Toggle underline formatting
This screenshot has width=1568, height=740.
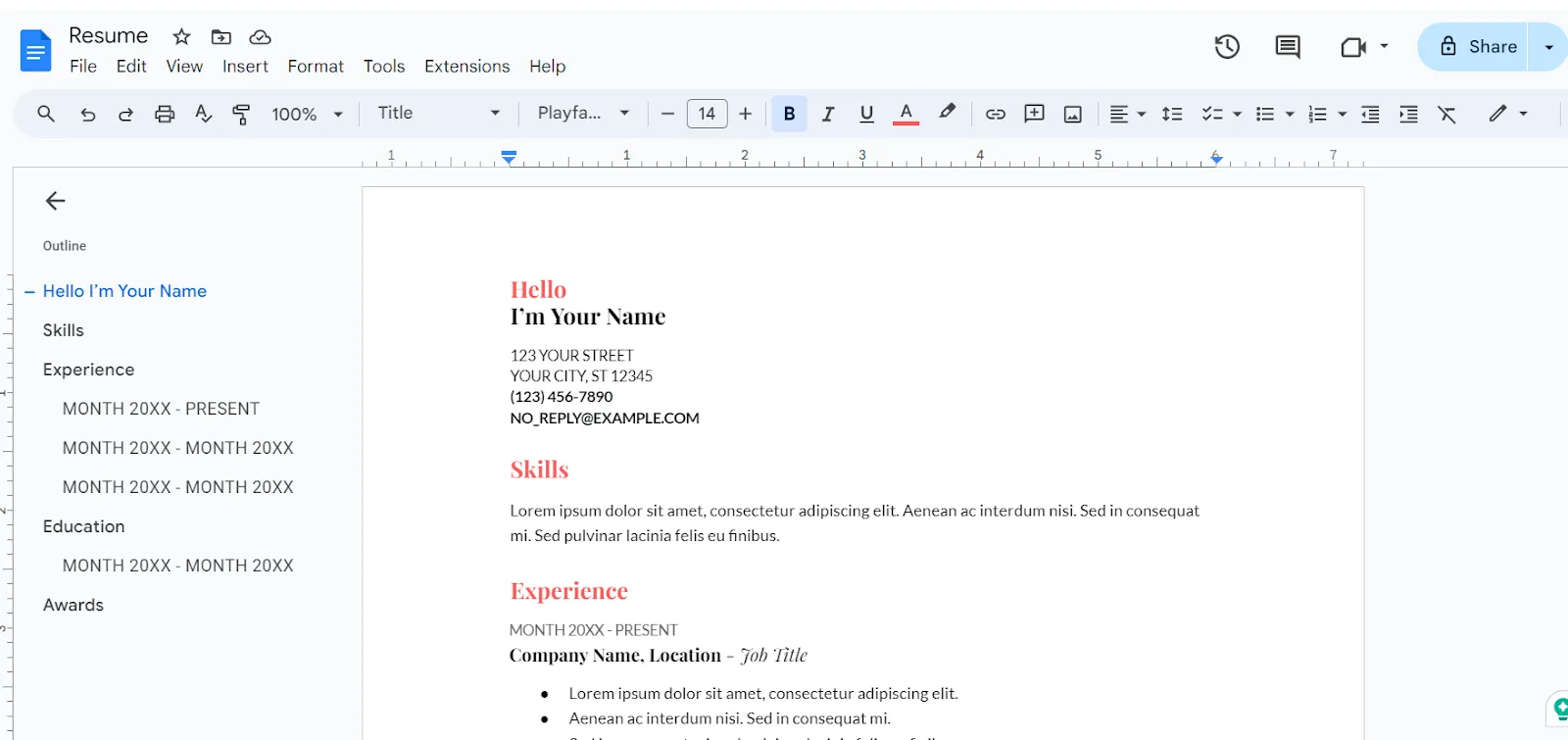tap(866, 114)
